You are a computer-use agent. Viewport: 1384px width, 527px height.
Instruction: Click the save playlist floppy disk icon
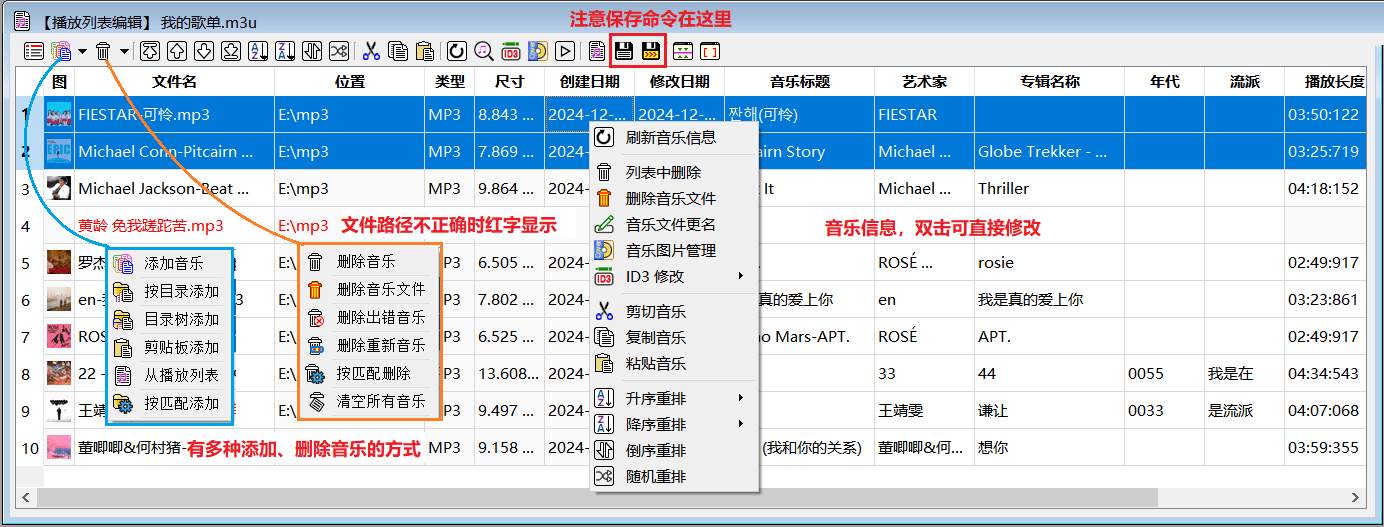coord(623,51)
